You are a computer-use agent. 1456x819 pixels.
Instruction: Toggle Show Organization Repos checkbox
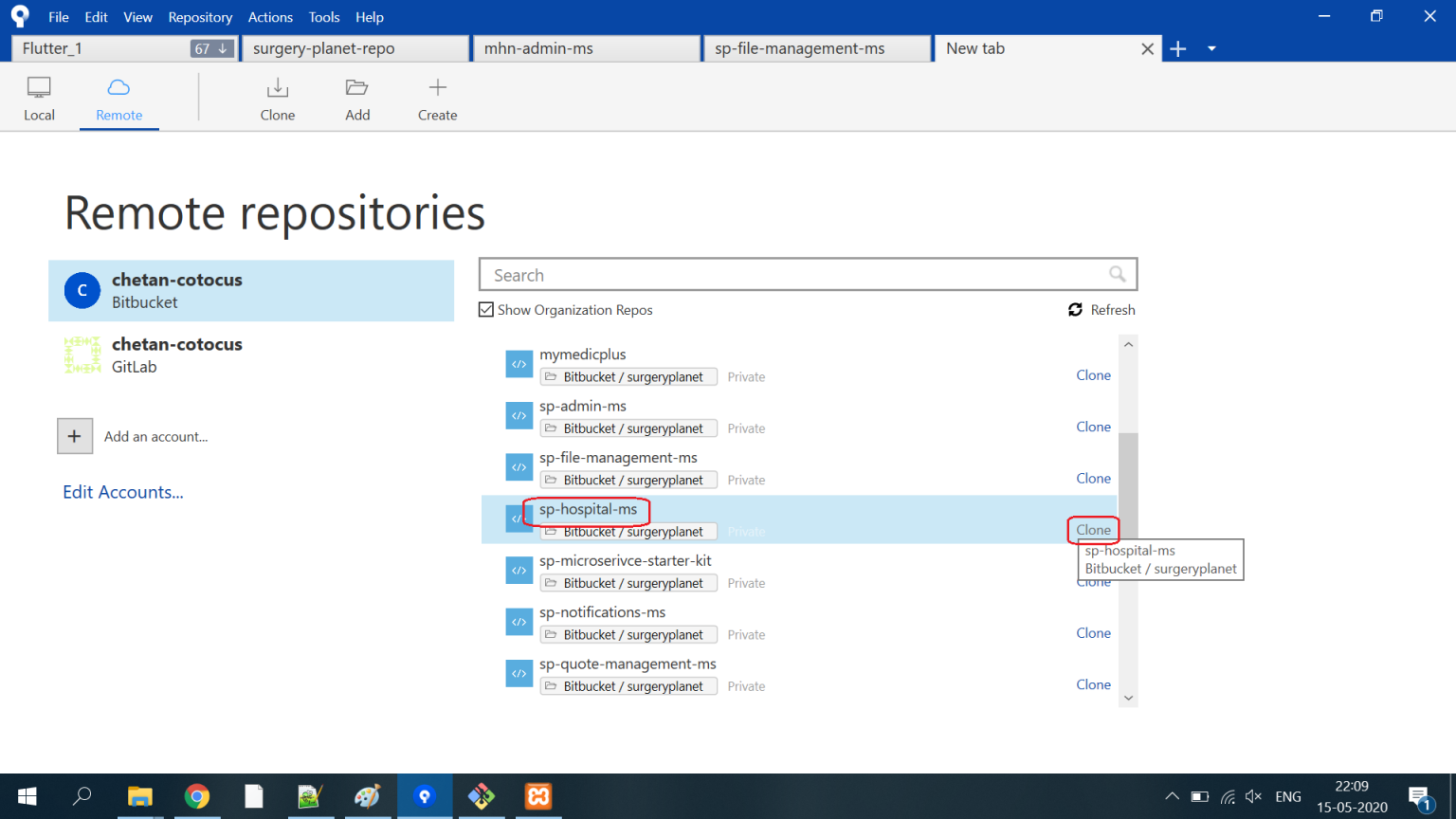(486, 310)
